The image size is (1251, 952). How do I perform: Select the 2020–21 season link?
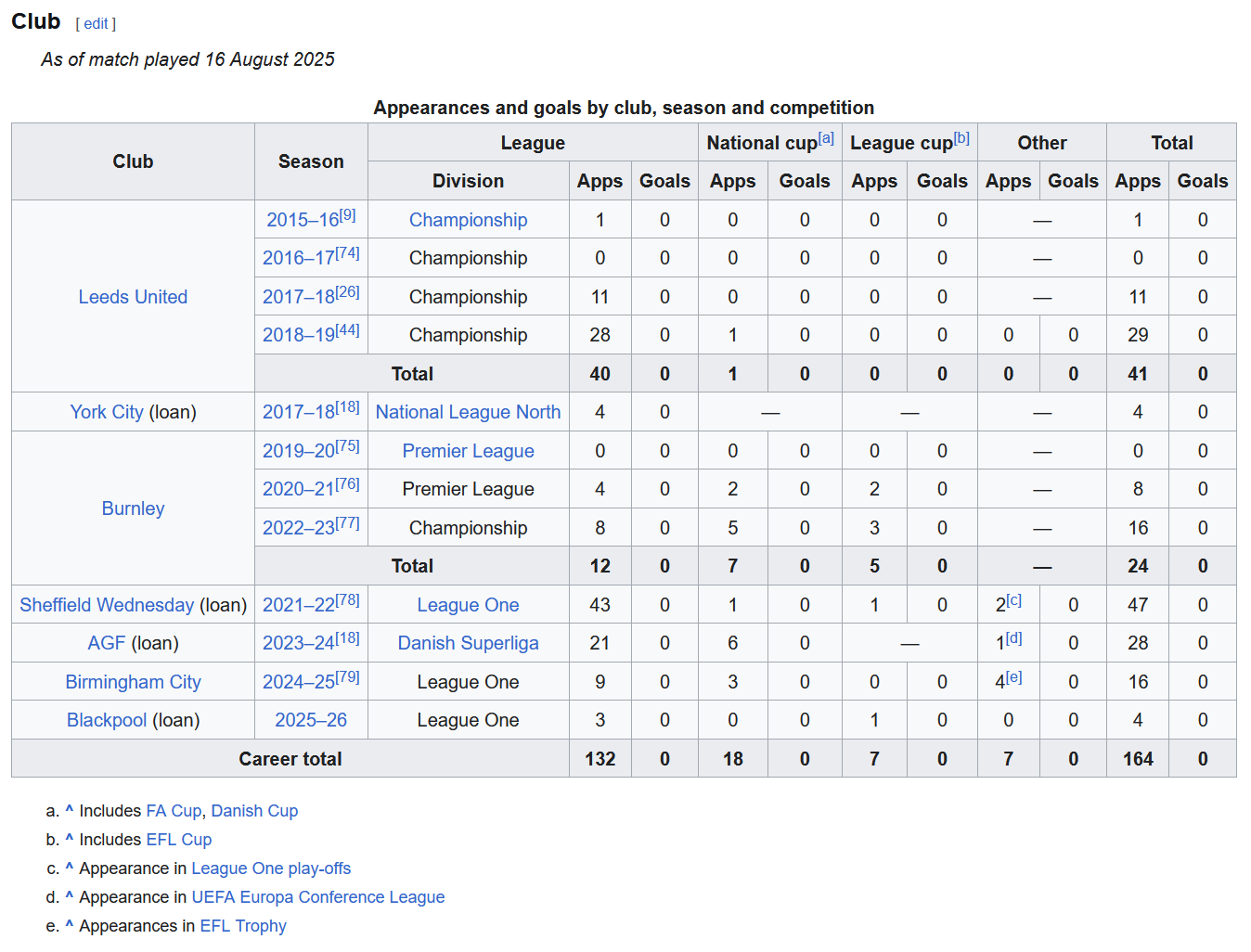pos(298,489)
